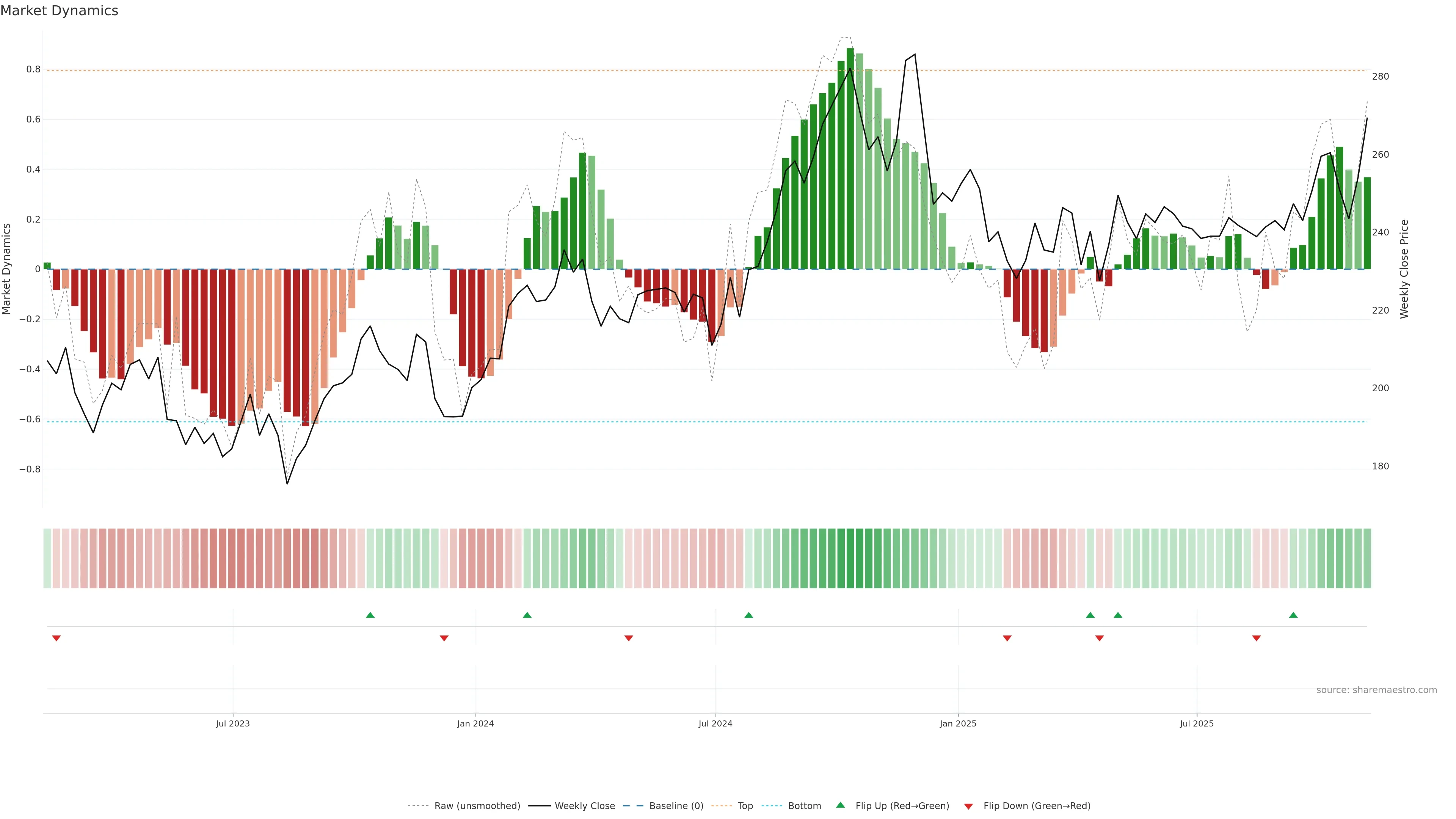Click the rightmost green flip-up triangle marker

point(1293,615)
